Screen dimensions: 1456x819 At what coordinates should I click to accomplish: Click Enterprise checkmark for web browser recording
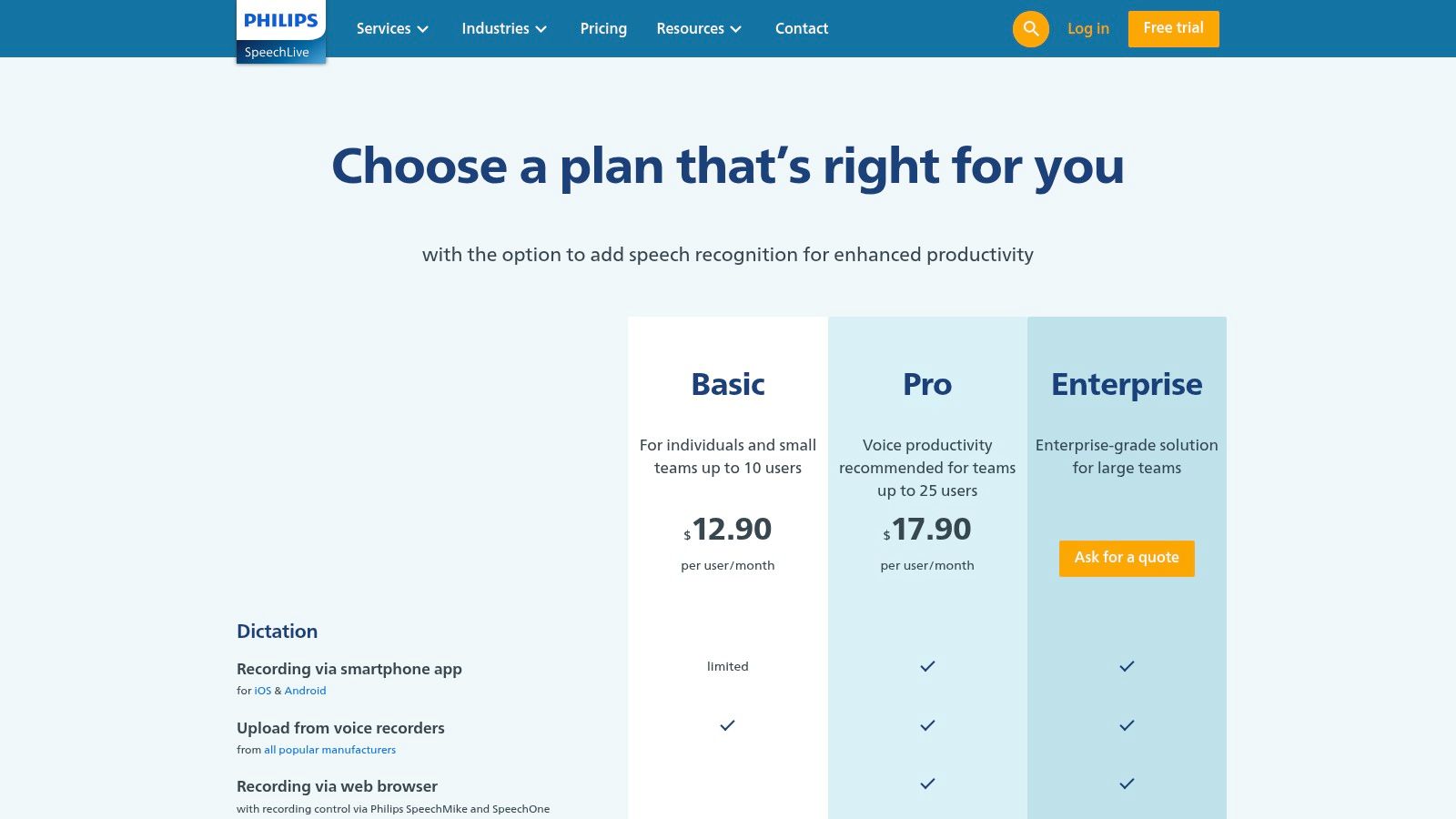click(1127, 784)
